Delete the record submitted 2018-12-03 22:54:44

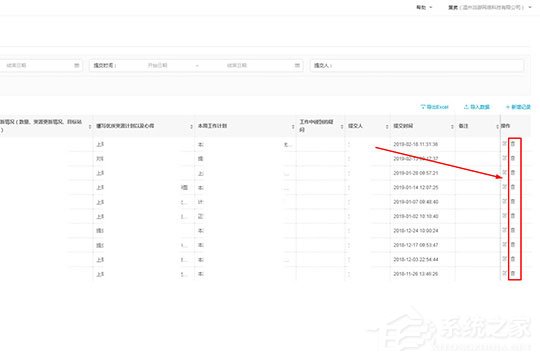[513, 259]
